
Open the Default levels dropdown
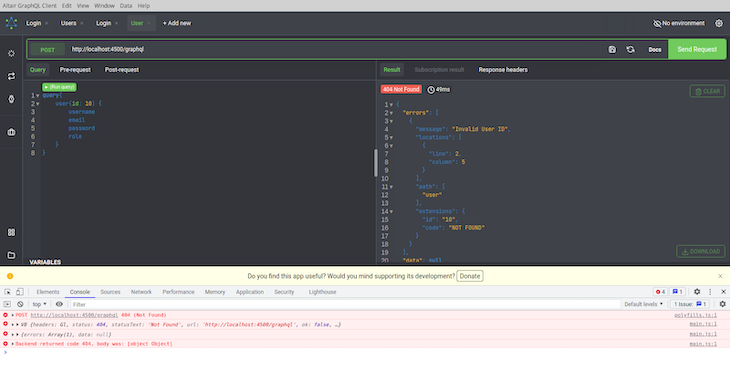pos(643,304)
